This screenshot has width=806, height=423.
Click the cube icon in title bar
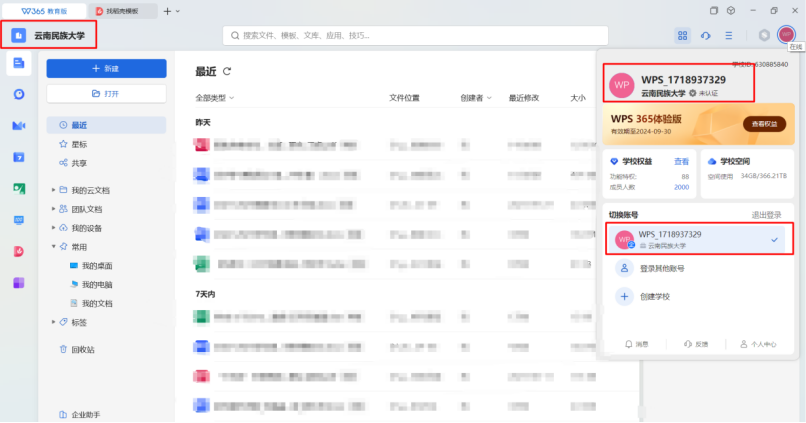[731, 11]
